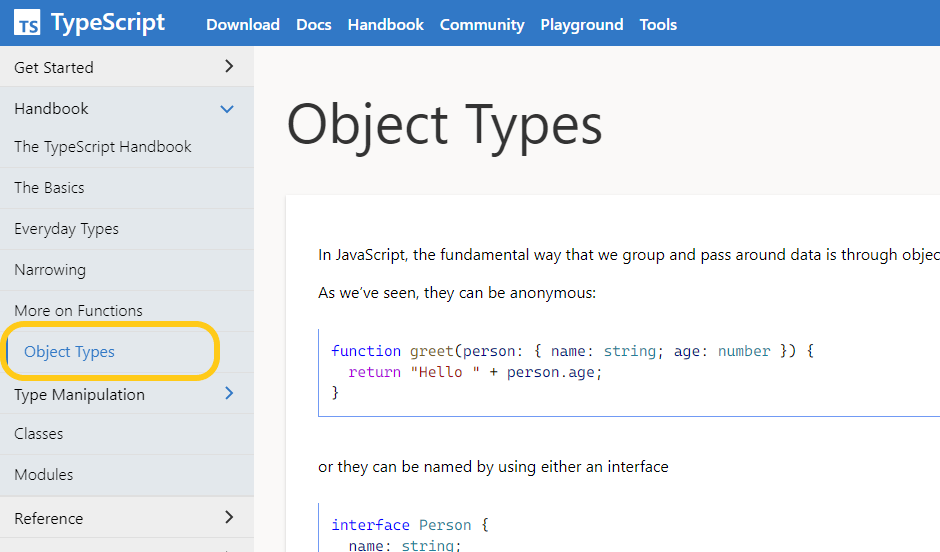
Task: Go to Everyday Types
Action: point(67,229)
